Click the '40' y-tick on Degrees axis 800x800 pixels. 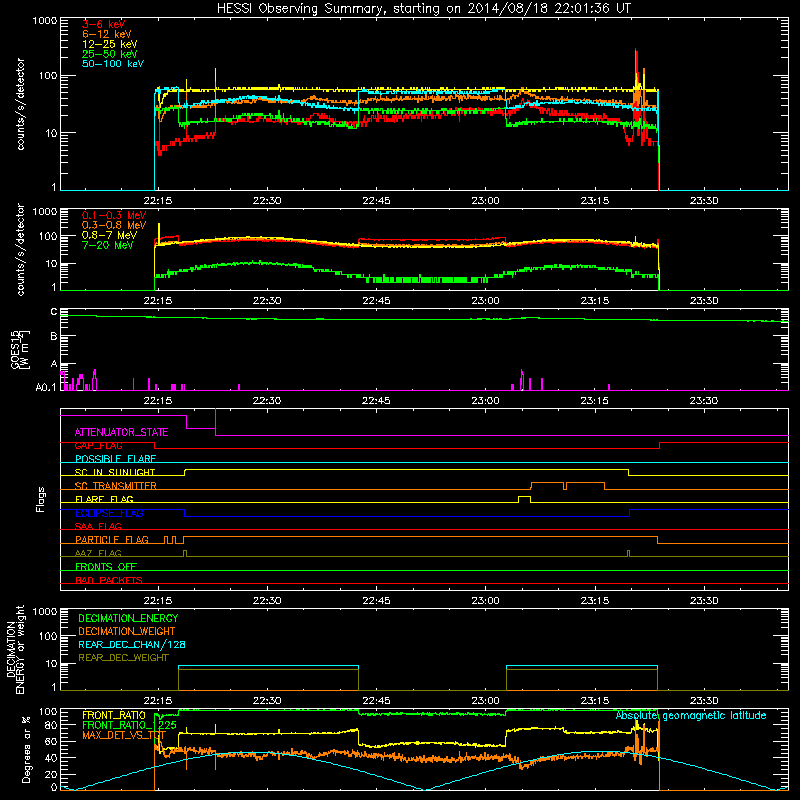51,758
